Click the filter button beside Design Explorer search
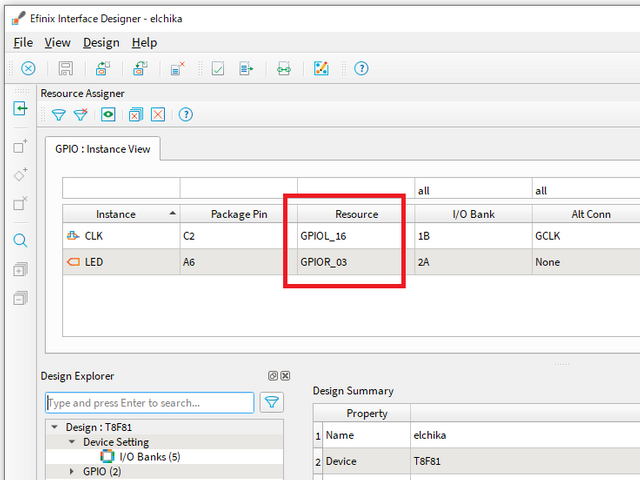The height and width of the screenshot is (480, 640). tap(271, 403)
